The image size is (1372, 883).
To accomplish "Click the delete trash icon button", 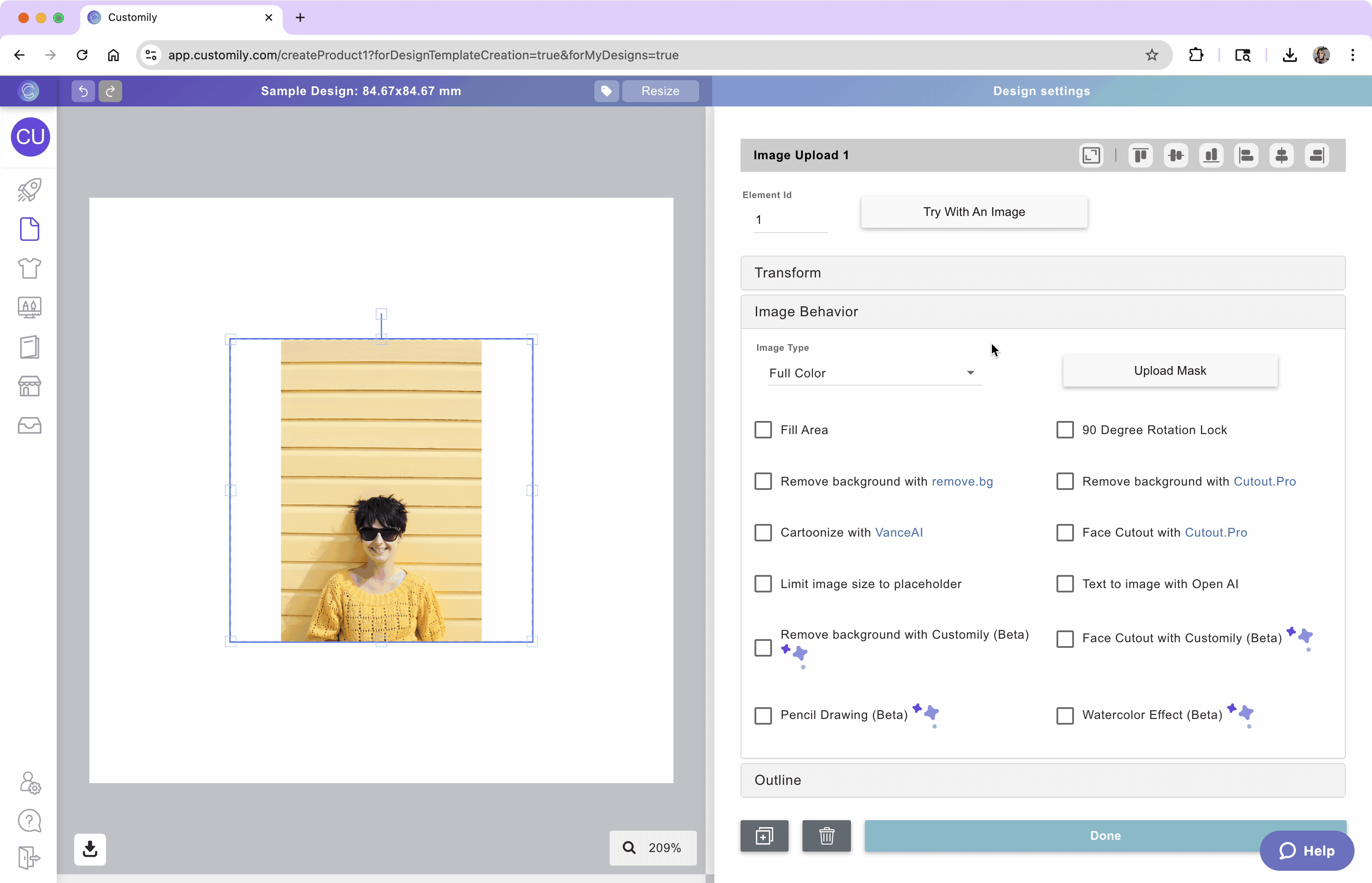I will pyautogui.click(x=826, y=835).
